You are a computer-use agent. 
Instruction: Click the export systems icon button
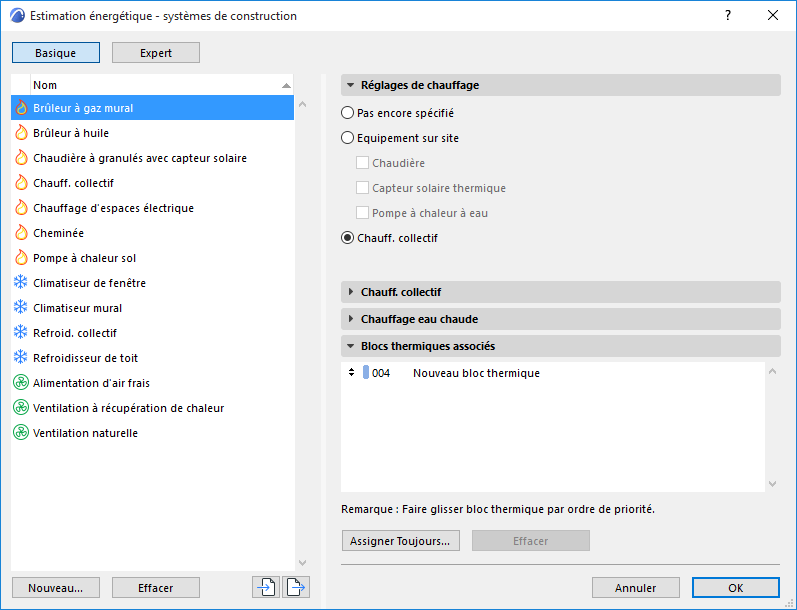(295, 587)
